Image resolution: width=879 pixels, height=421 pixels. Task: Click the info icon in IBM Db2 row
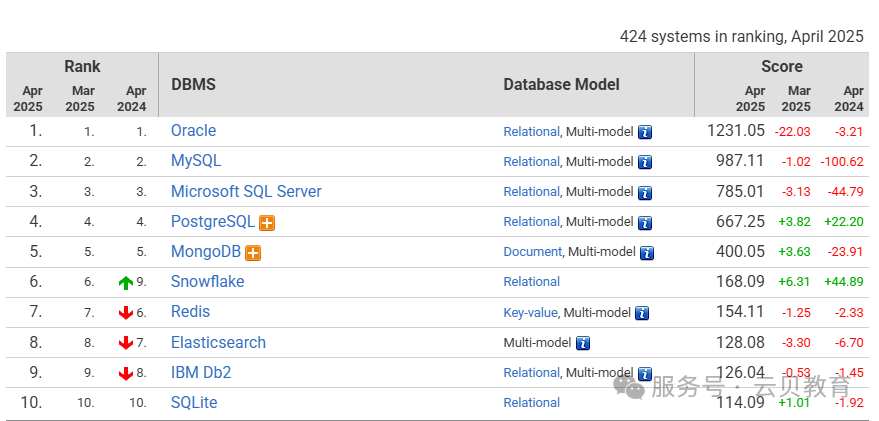(x=645, y=373)
